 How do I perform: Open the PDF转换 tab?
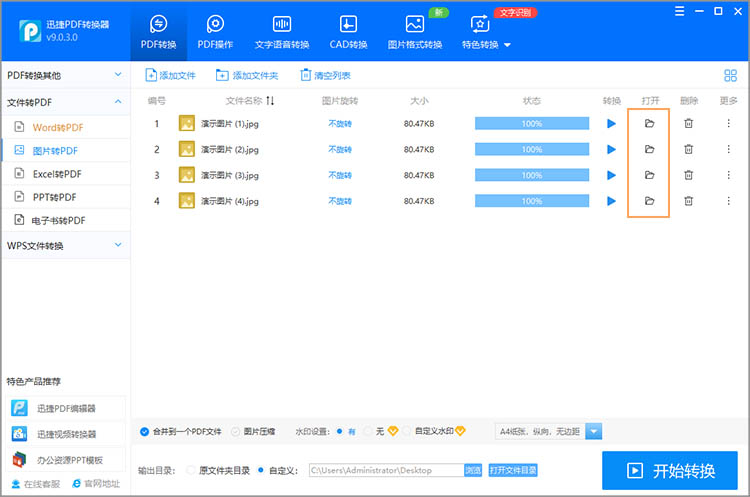coord(158,32)
